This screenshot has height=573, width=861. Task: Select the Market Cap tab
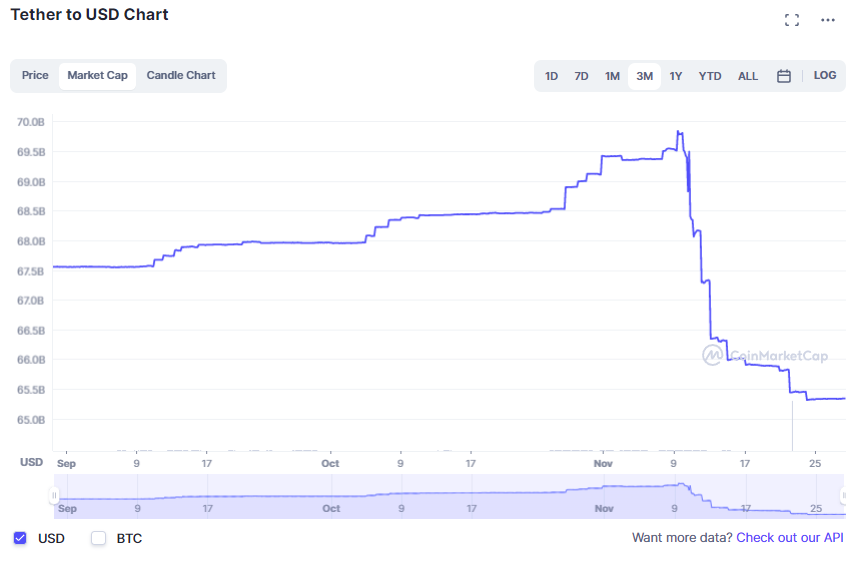pos(97,76)
